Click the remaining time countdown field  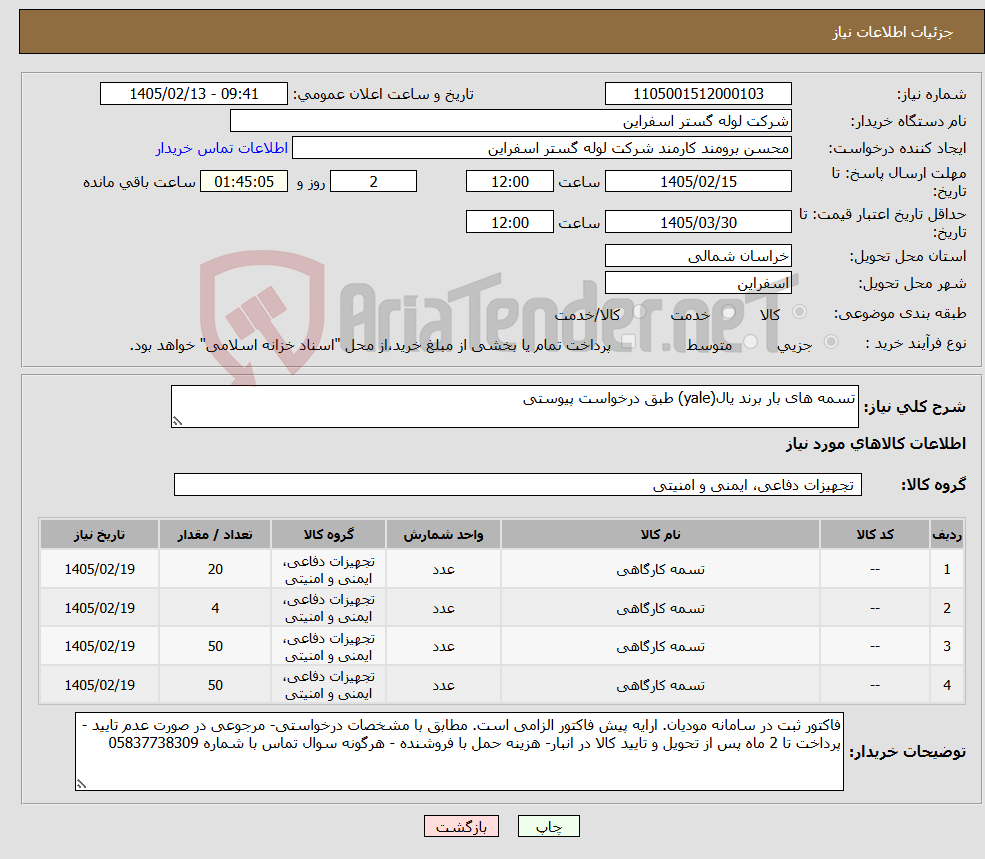point(244,182)
